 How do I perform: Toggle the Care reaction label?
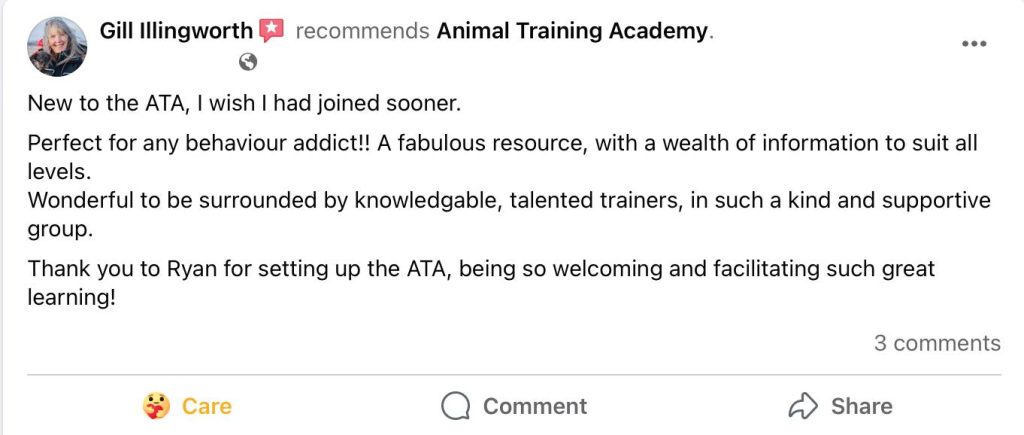click(206, 406)
